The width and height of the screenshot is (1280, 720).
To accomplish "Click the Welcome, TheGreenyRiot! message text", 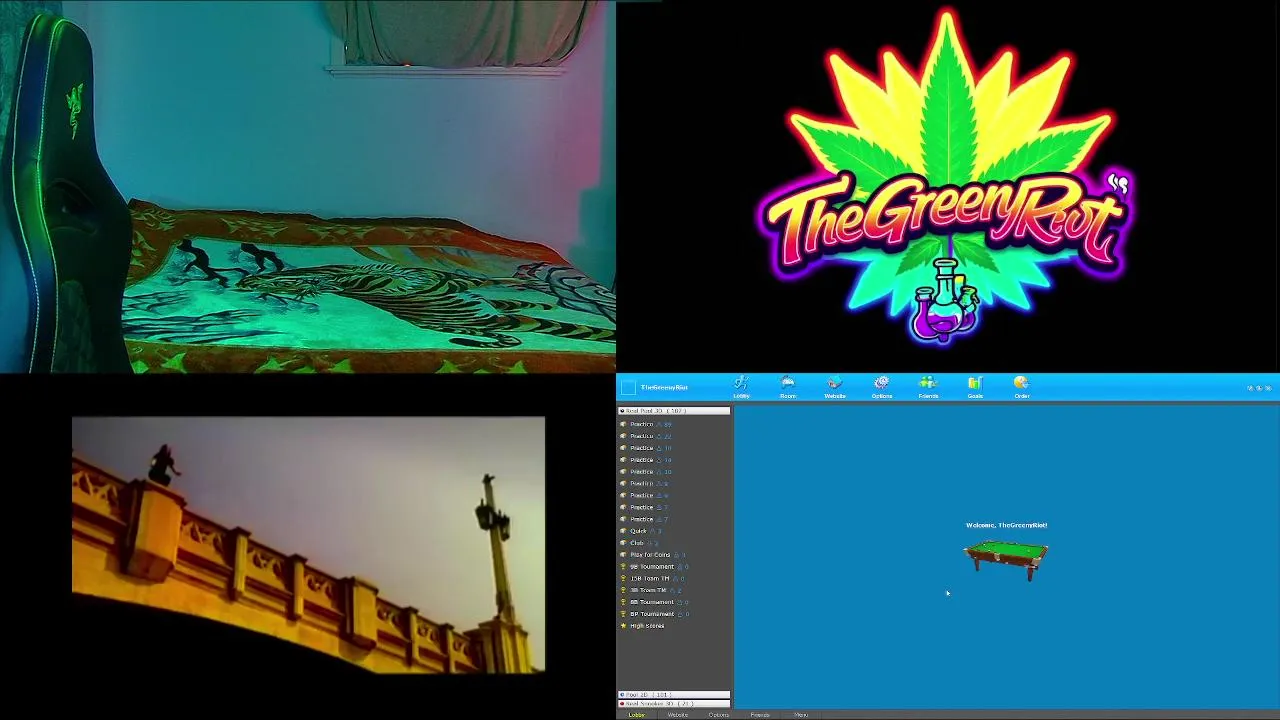I will 1006,525.
